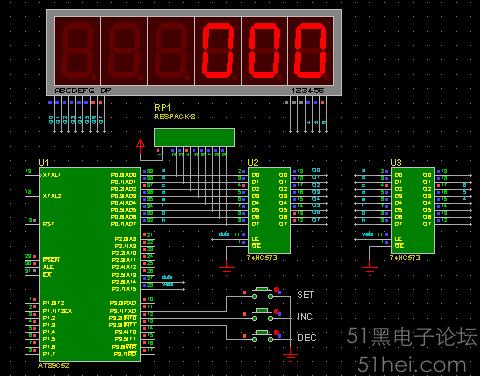The width and height of the screenshot is (480, 376).
Task: Select the U1 AT89C52 microcontroller chip
Action: click(90, 264)
